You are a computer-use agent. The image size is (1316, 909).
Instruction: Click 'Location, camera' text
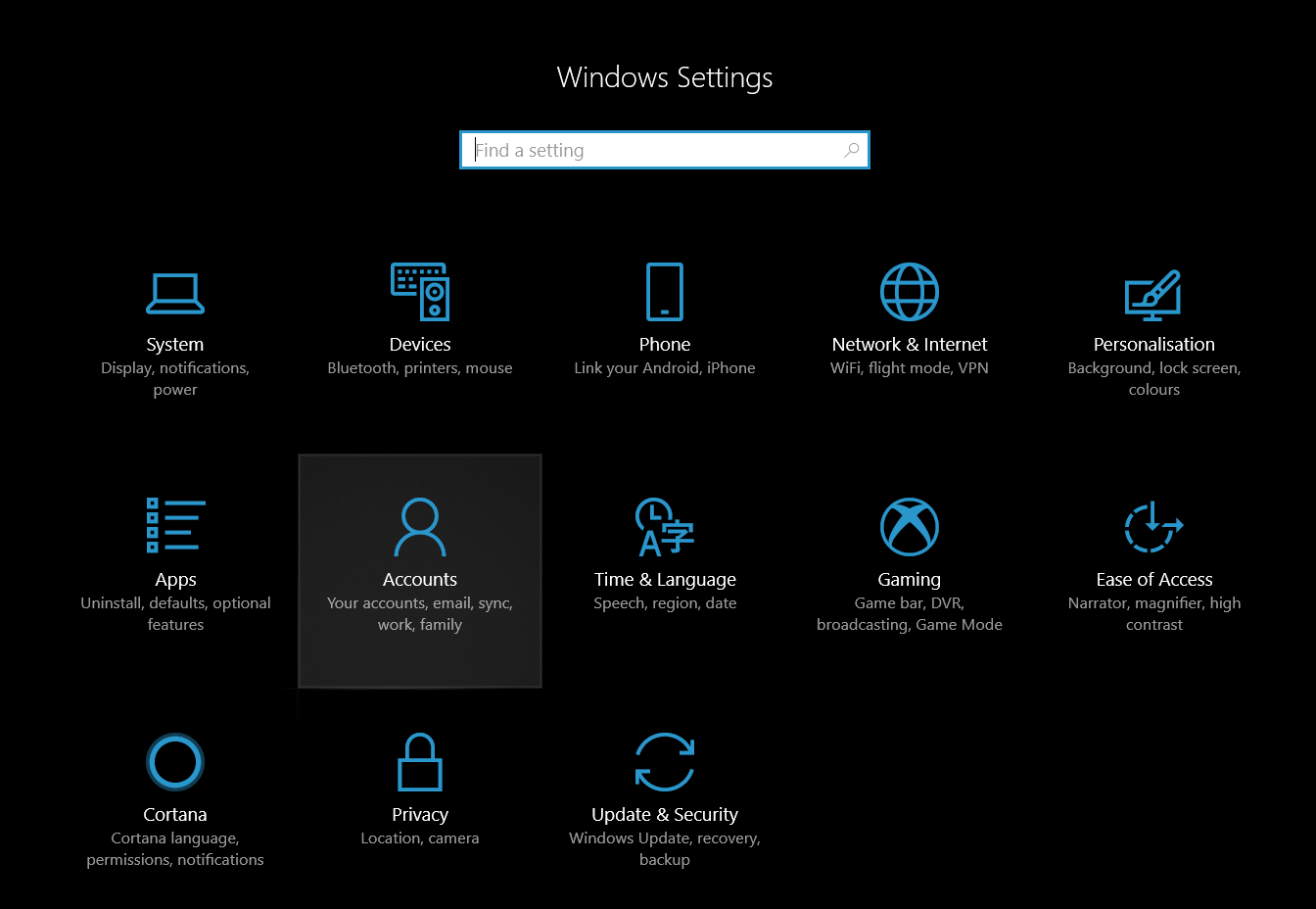click(420, 838)
